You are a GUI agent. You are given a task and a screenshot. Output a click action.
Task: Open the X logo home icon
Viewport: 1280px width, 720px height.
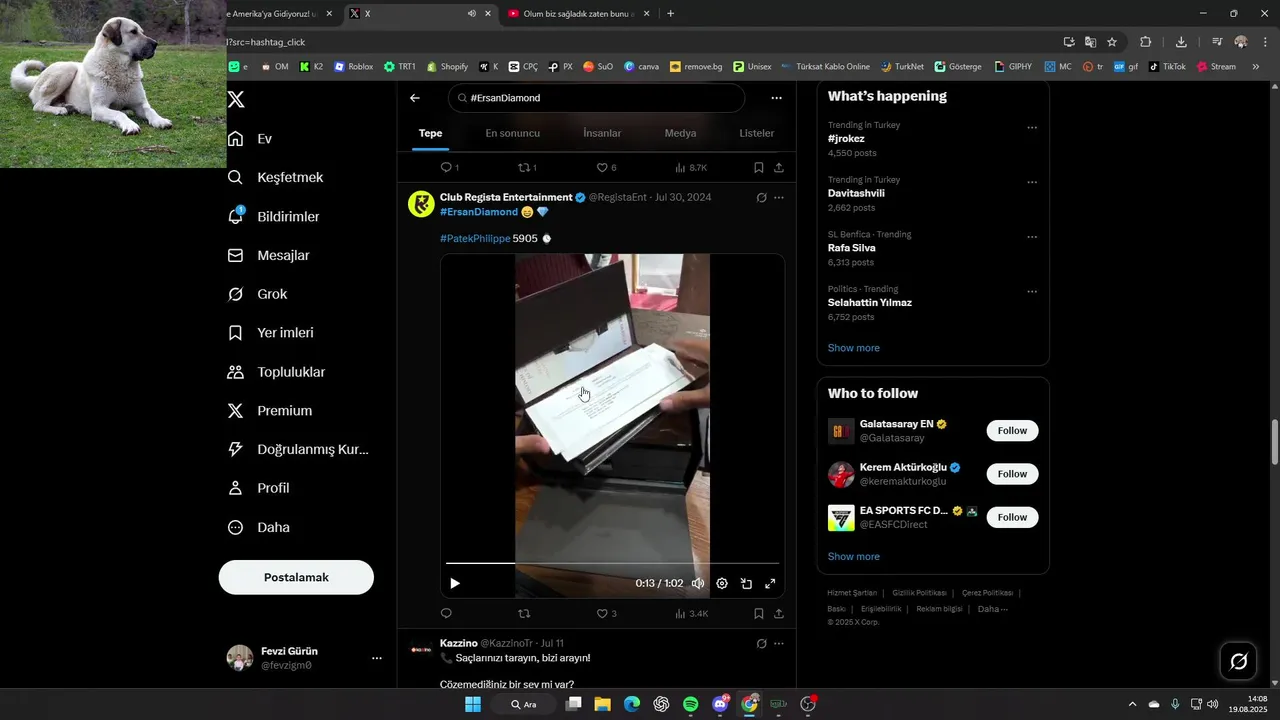coord(236,99)
